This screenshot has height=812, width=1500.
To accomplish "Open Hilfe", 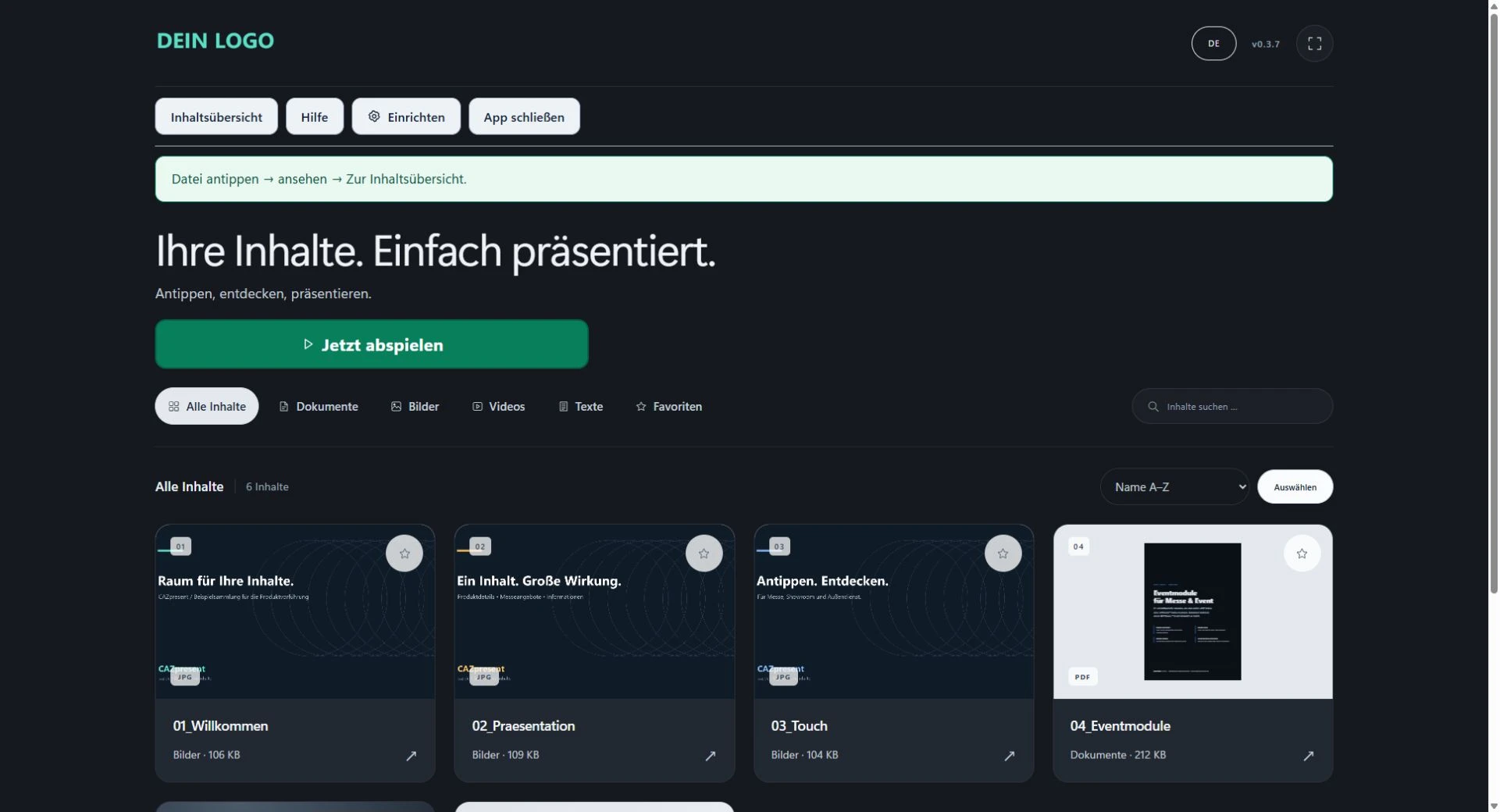I will (x=315, y=117).
